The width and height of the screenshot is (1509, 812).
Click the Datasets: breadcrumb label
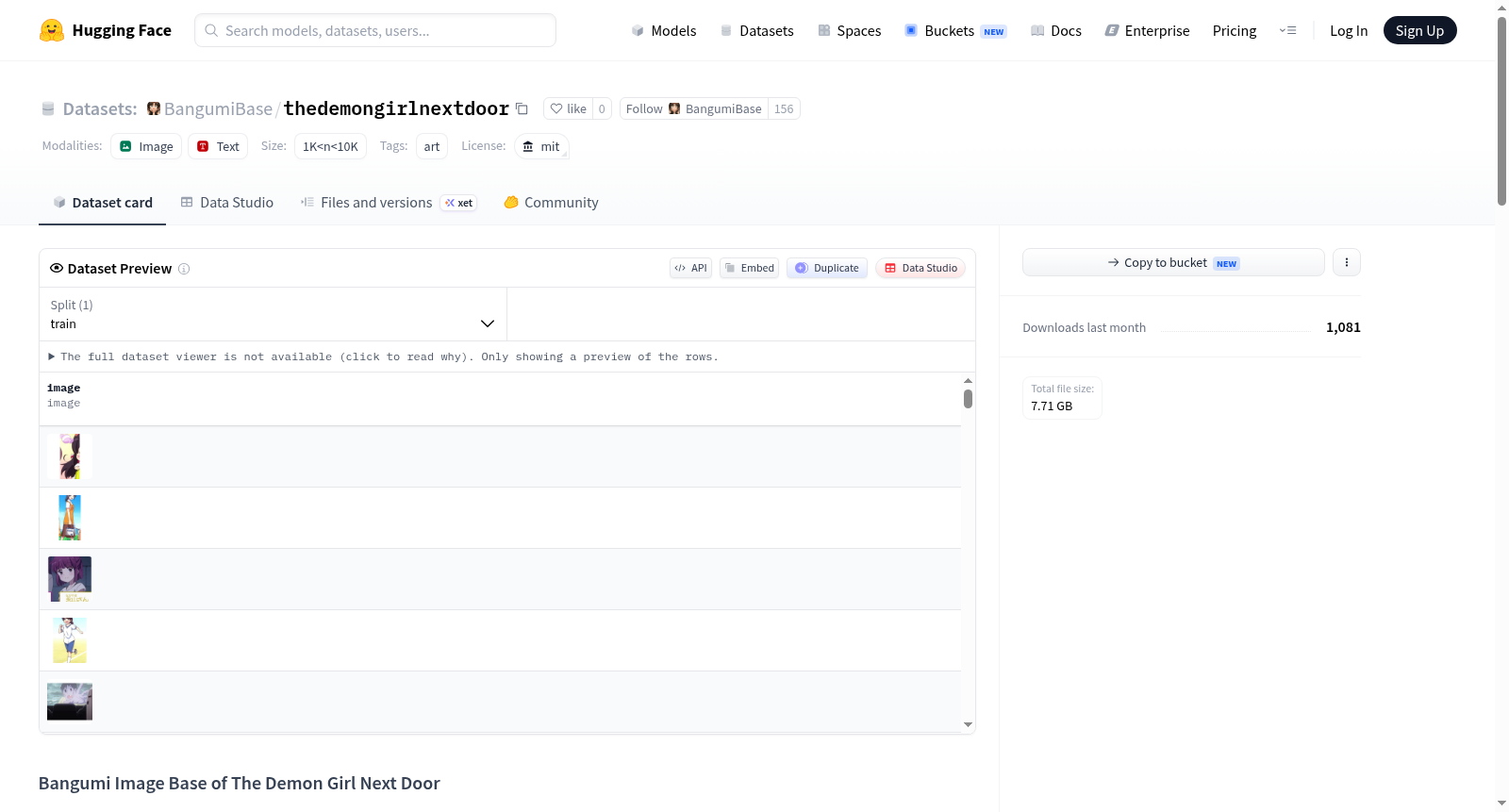tap(100, 108)
